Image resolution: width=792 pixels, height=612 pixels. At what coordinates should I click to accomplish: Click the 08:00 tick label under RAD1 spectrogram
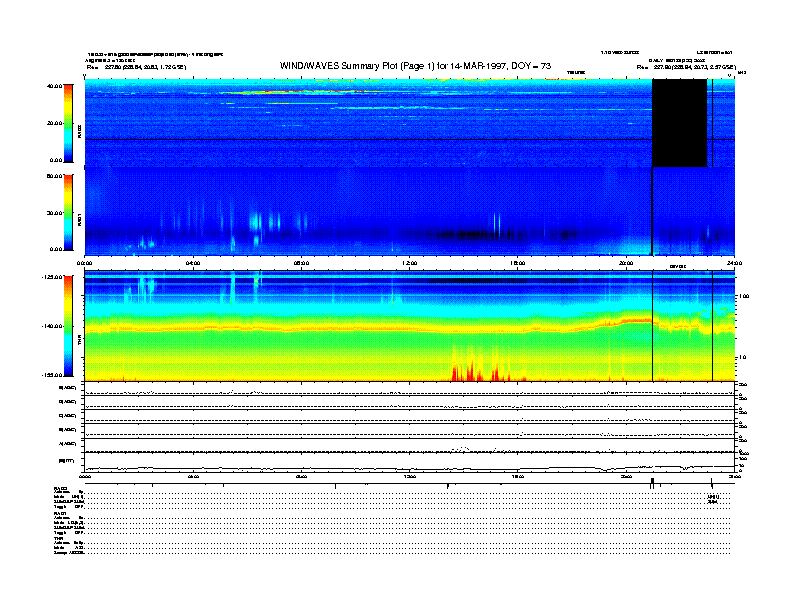(x=302, y=263)
